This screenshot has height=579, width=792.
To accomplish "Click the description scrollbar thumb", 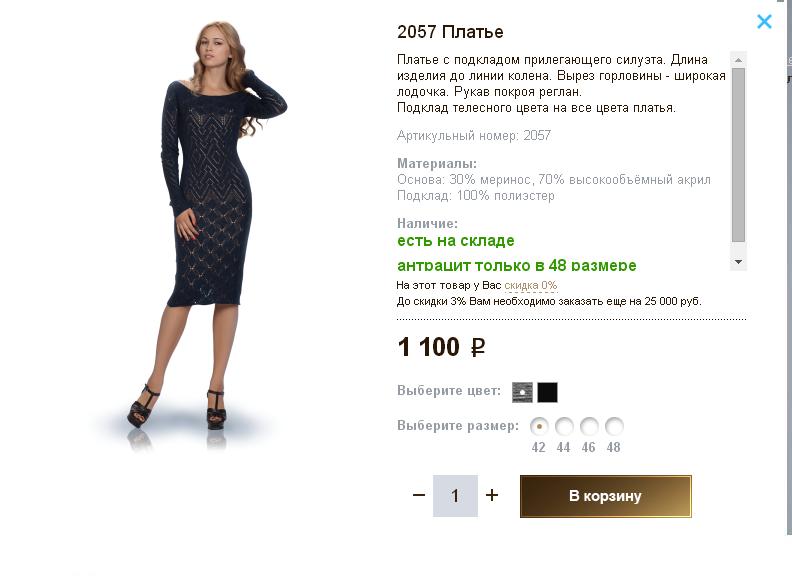I will 739,155.
